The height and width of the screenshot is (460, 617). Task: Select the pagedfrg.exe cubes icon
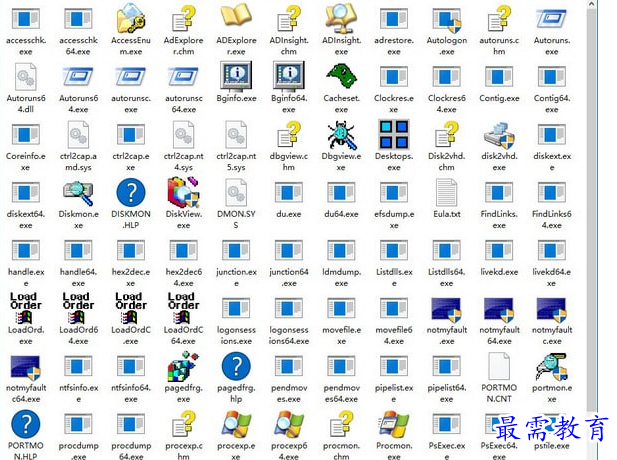tap(183, 367)
